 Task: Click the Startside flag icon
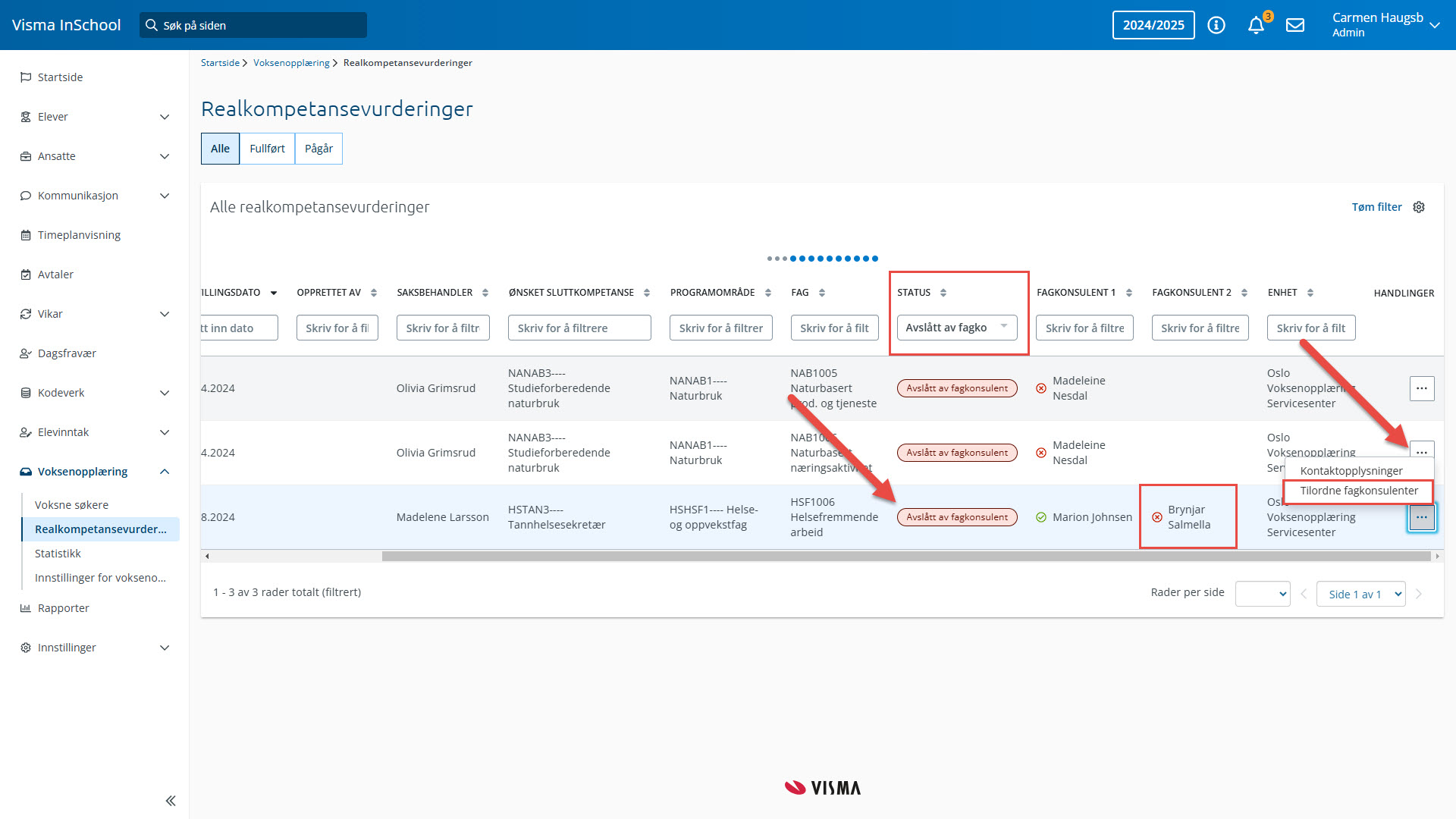[26, 77]
